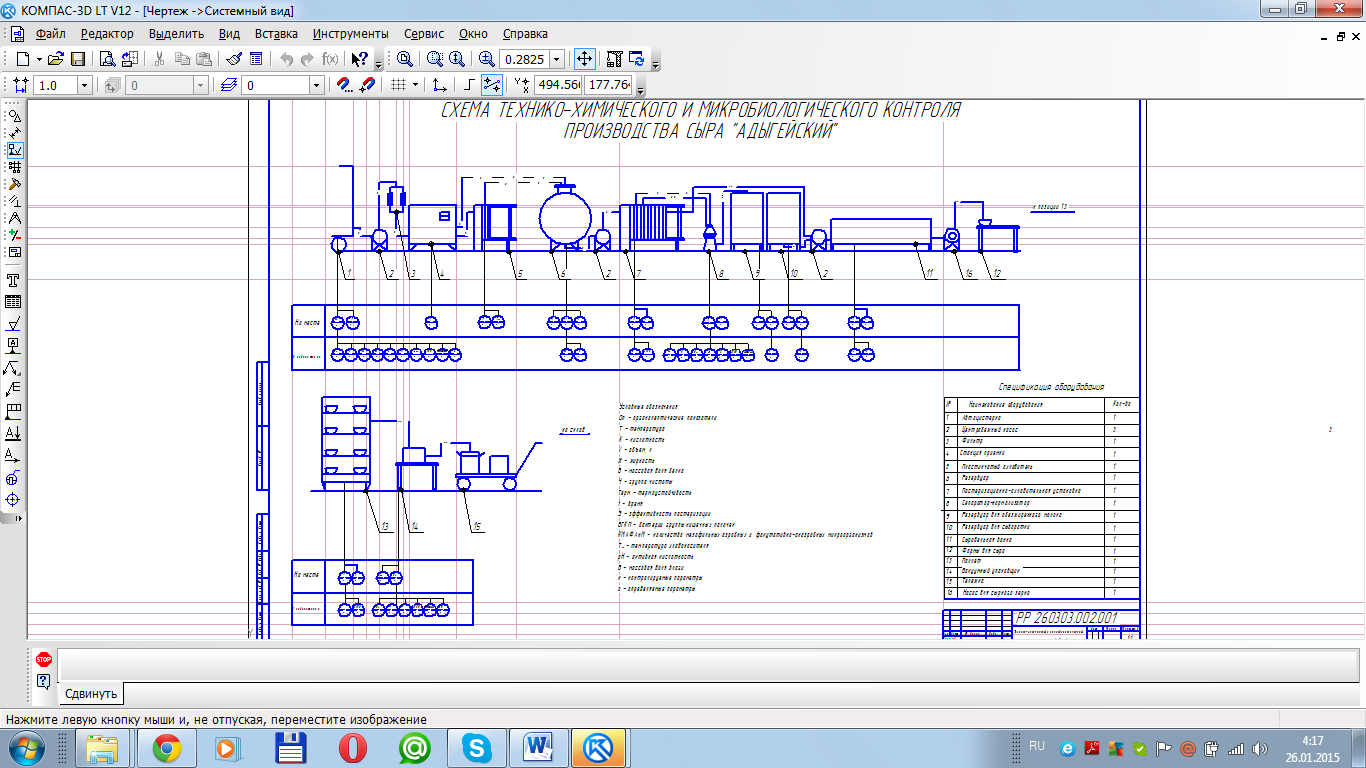1366x768 pixels.
Task: Save the drawing with the floppy icon
Action: (77, 59)
